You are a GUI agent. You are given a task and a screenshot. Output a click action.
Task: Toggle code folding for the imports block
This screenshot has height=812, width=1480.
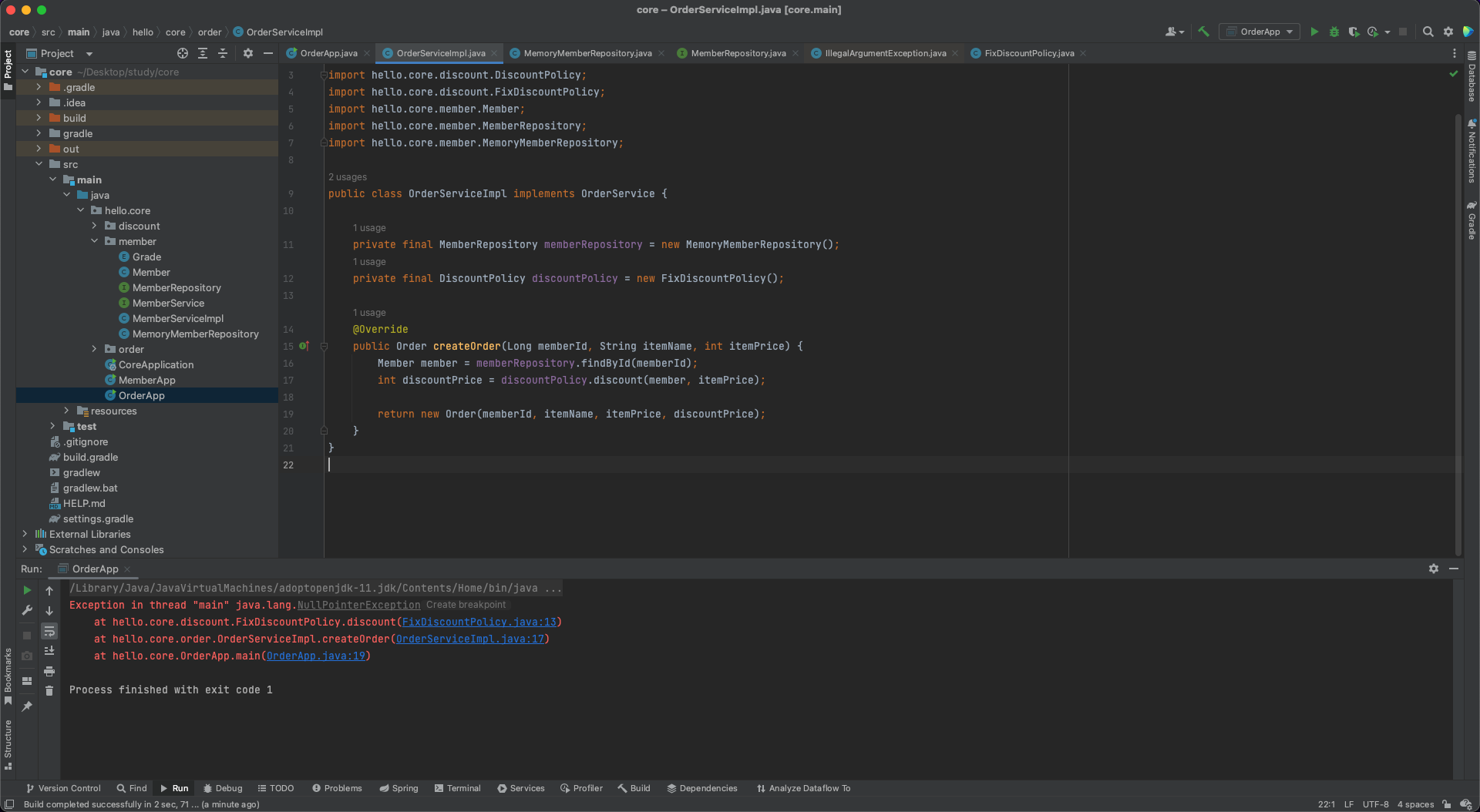324,75
